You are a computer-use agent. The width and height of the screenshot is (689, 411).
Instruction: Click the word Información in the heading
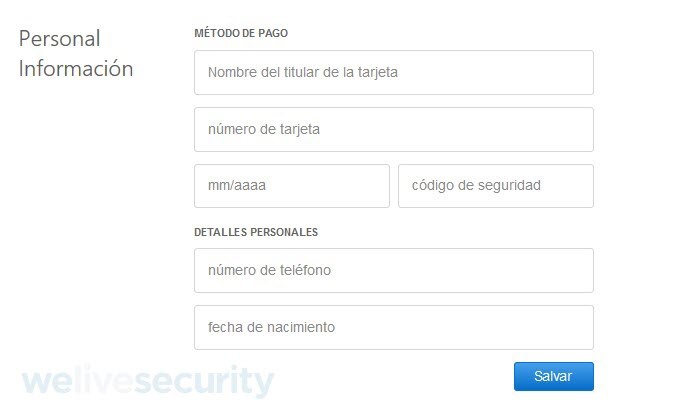pos(76,69)
